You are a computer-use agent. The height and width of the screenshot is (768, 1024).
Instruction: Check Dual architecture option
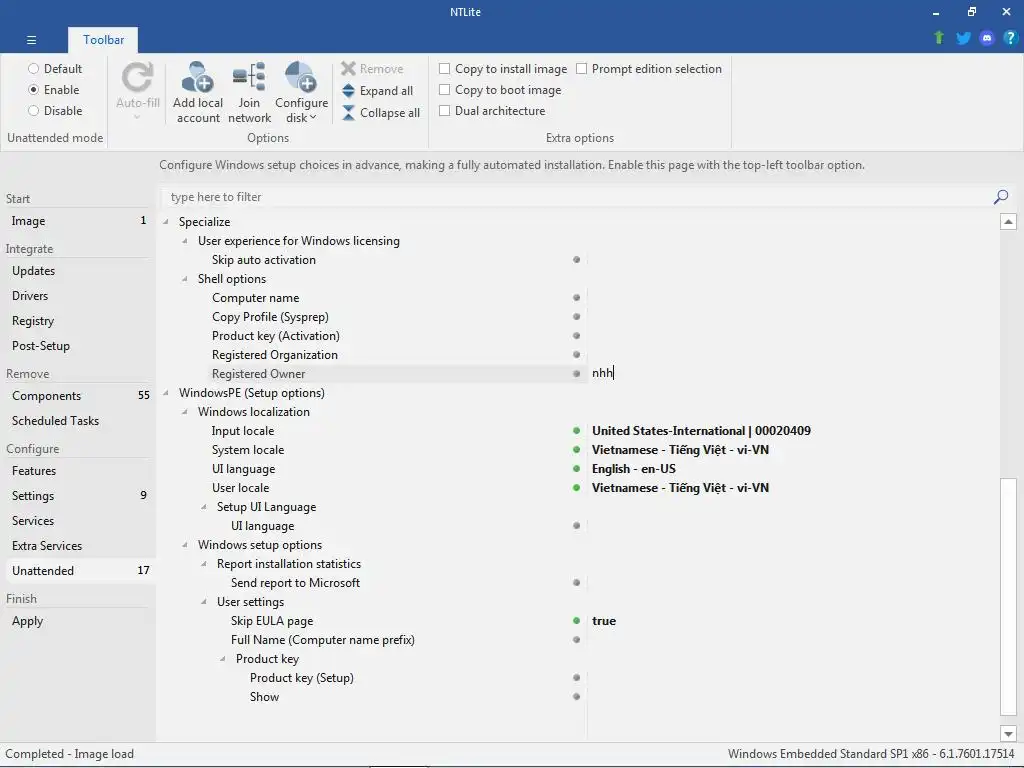click(444, 111)
